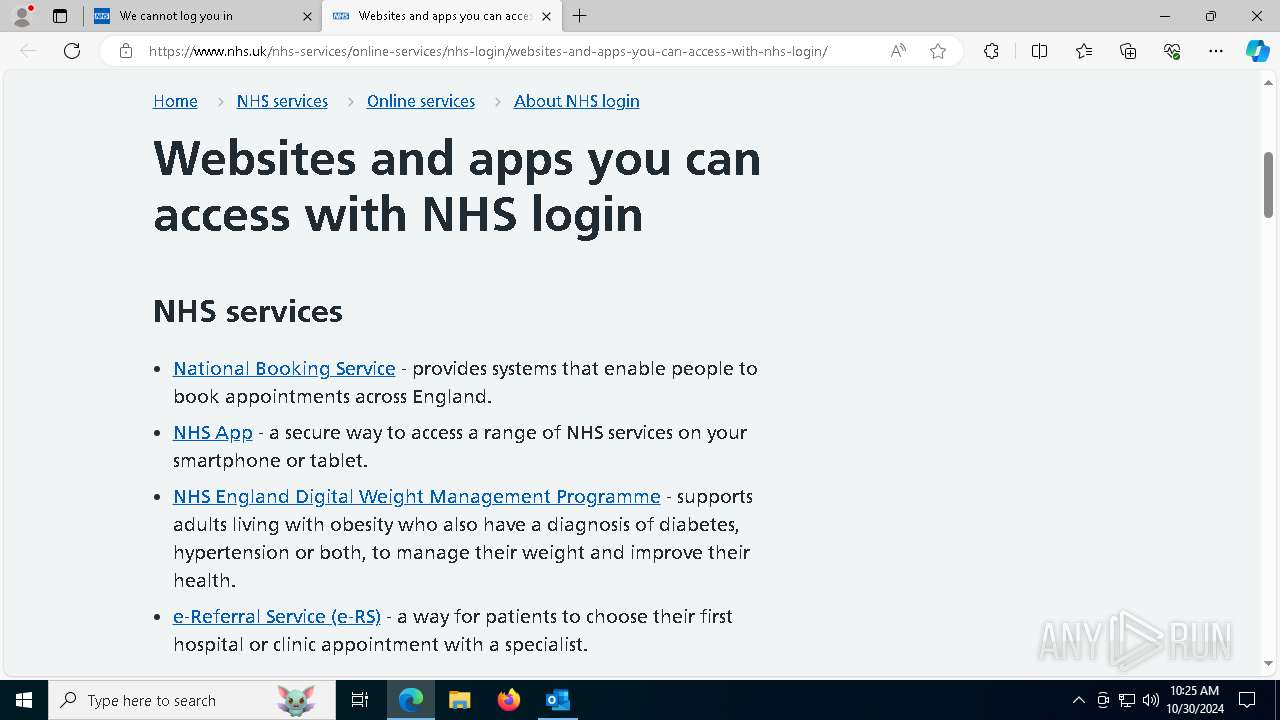This screenshot has width=1280, height=720.
Task: Show hidden system tray icons
Action: point(1078,700)
